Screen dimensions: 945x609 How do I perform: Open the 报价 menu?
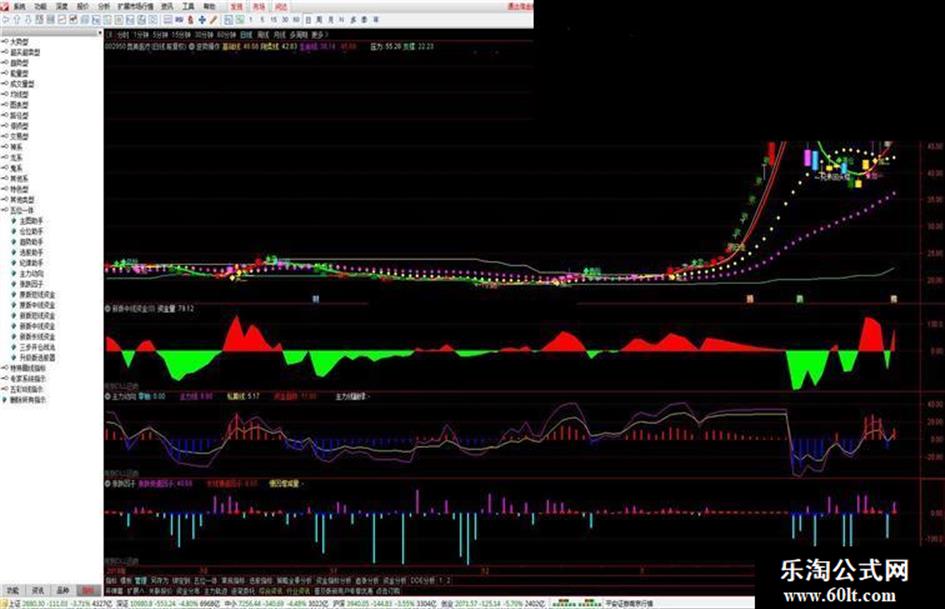[83, 7]
